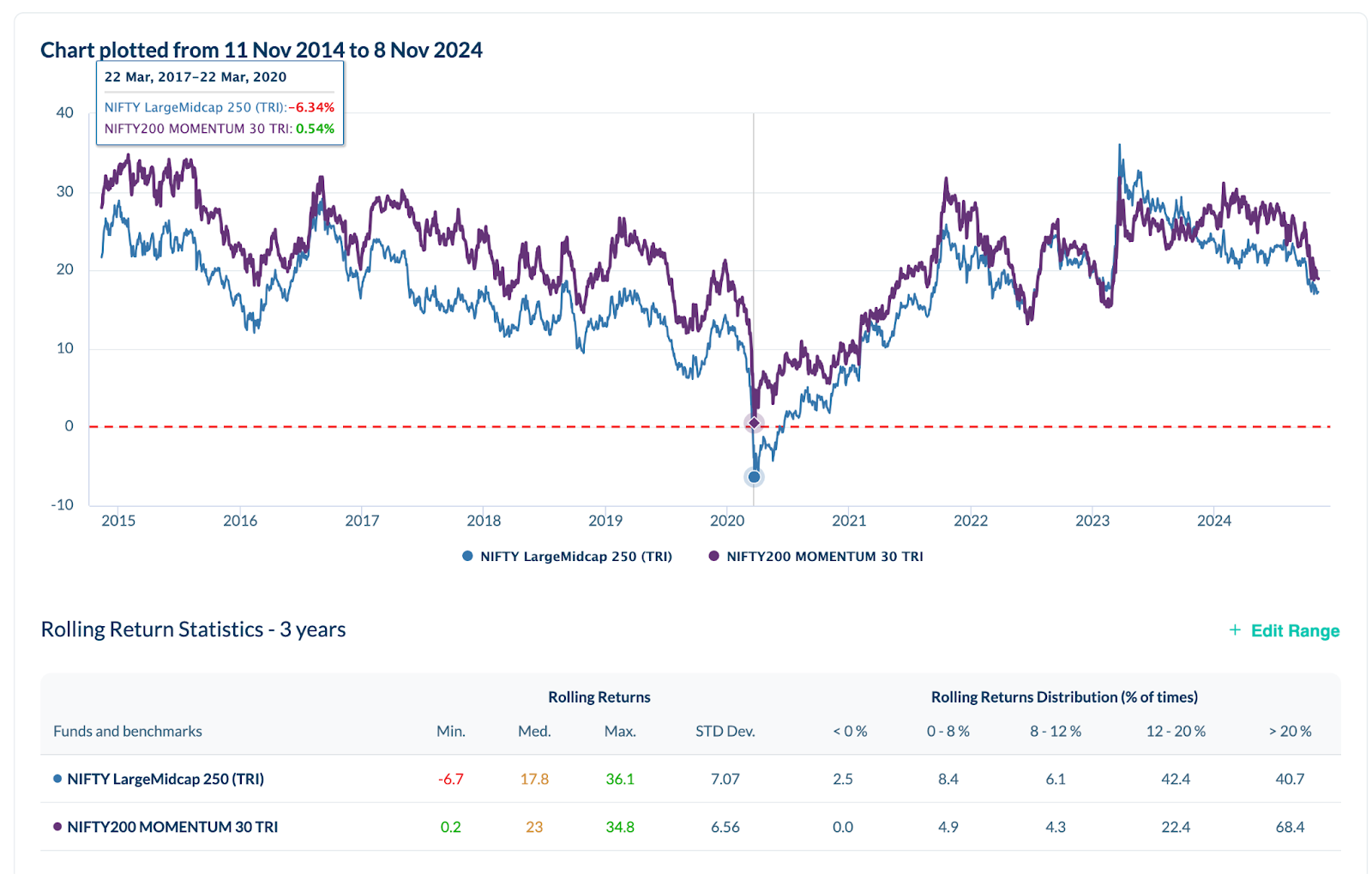This screenshot has width=1372, height=874.
Task: Click the '12 - 20 %' column header
Action: (x=1176, y=732)
